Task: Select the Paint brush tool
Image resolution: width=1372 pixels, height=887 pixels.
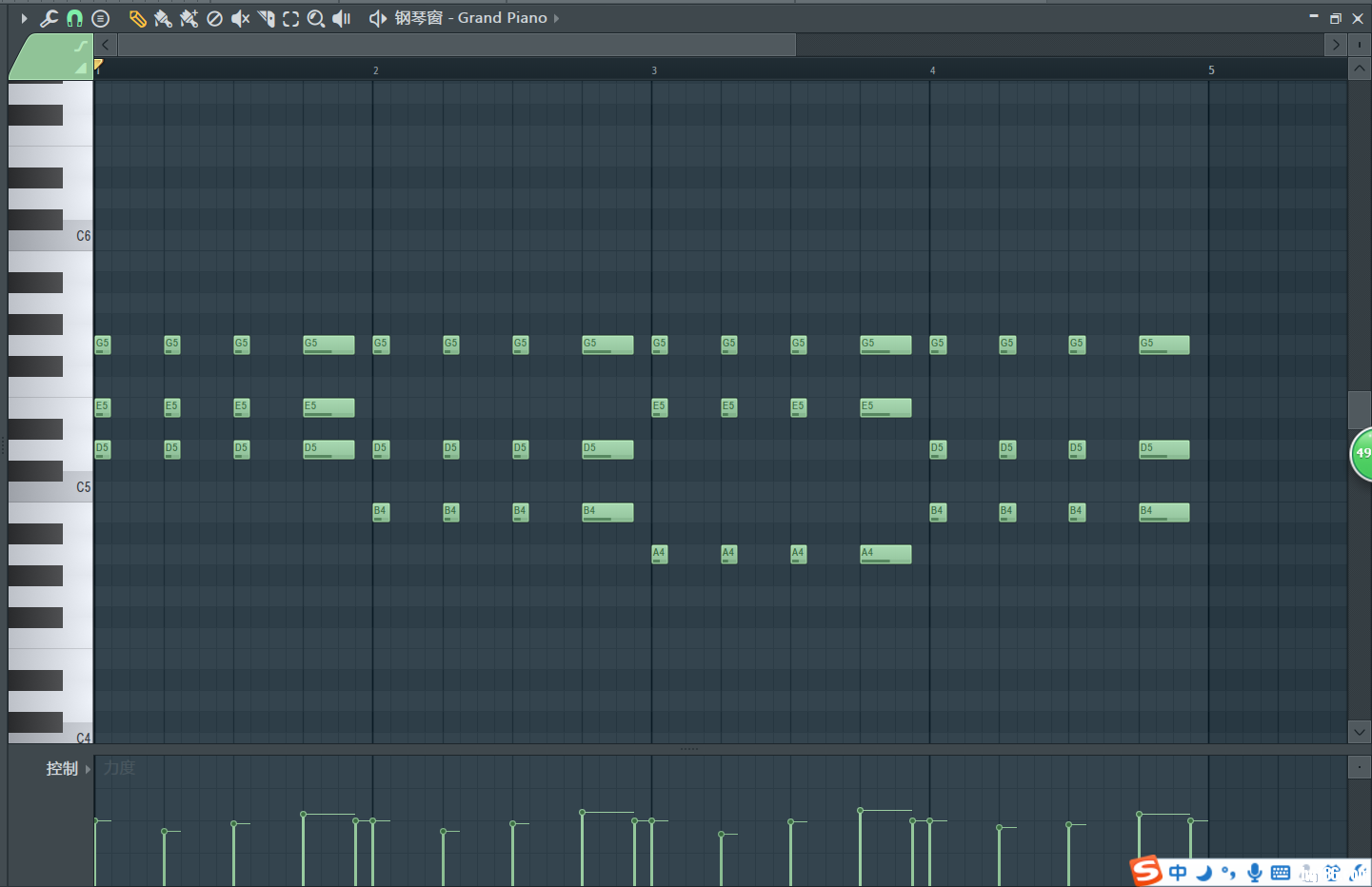Action: (163, 18)
